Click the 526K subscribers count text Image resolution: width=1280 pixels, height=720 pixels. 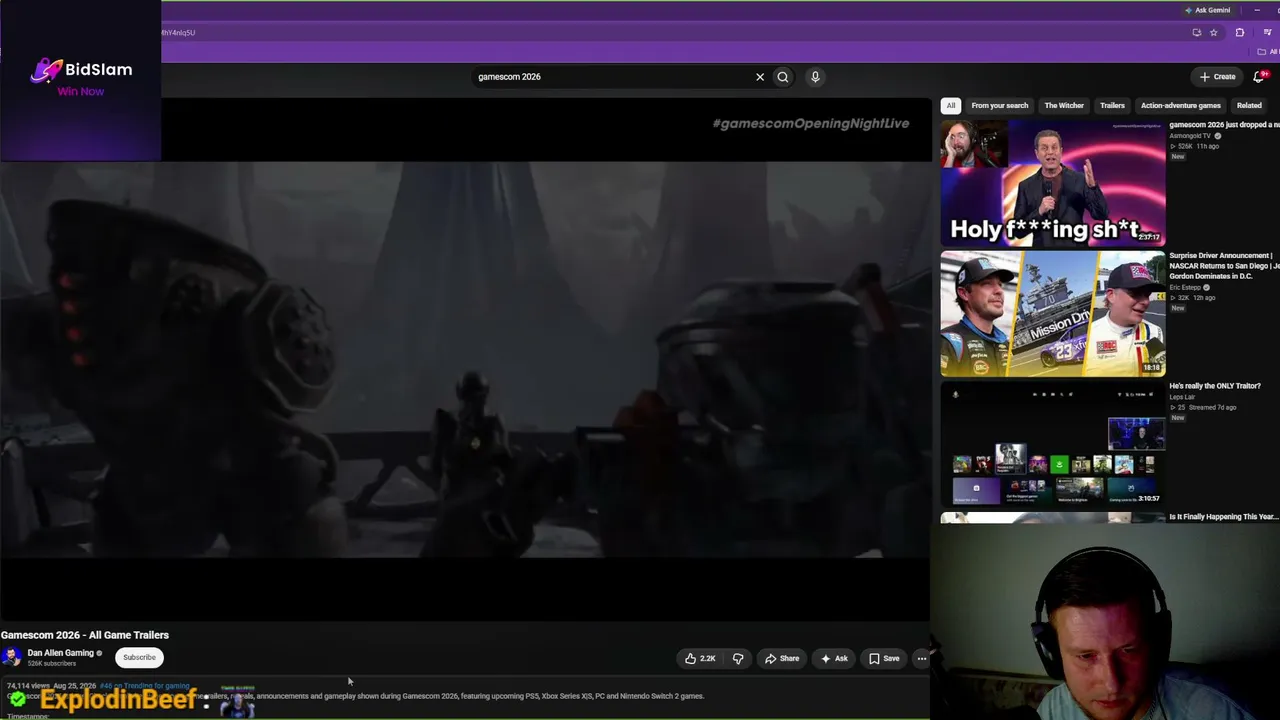tap(52, 664)
